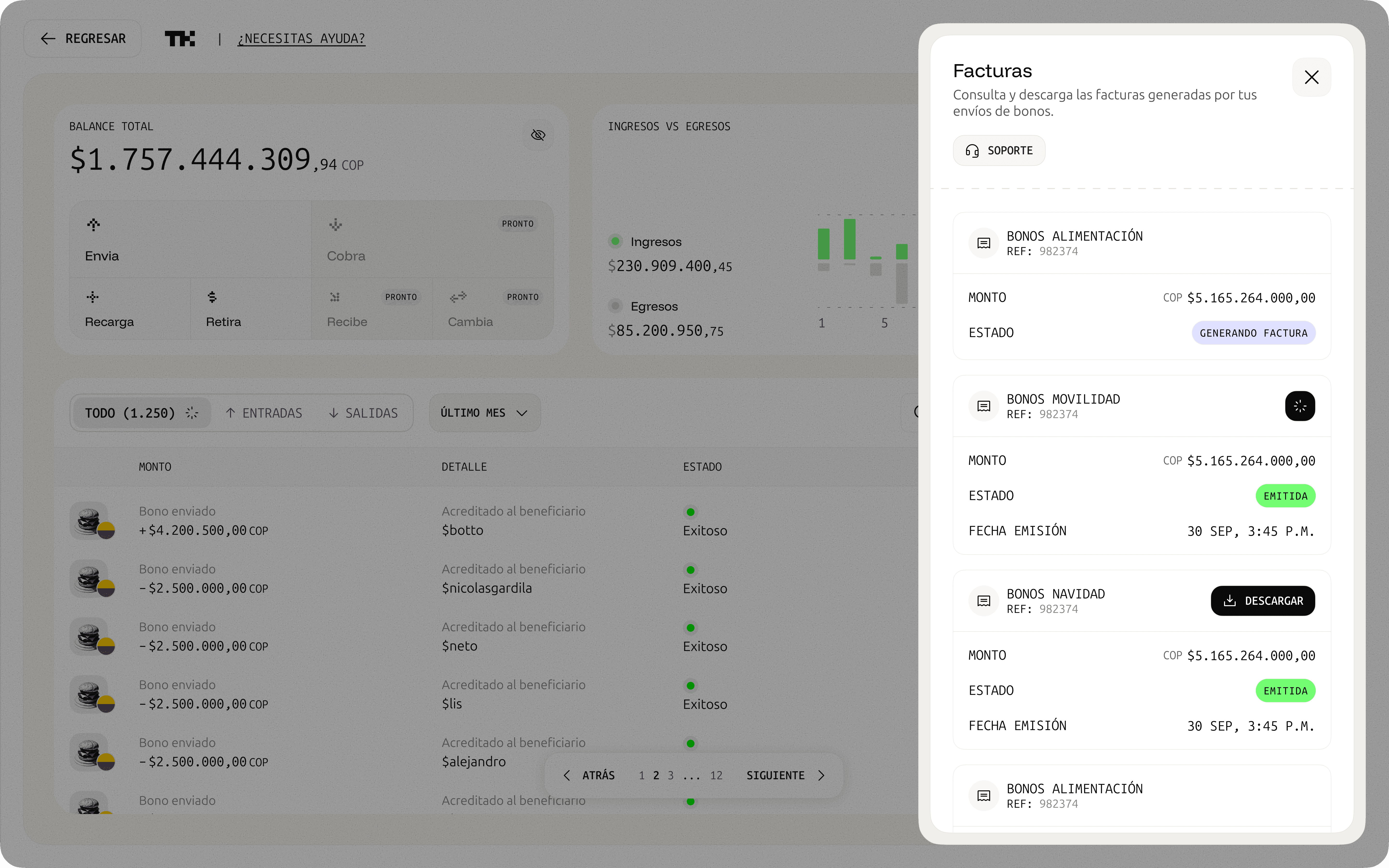Image resolution: width=1389 pixels, height=868 pixels.
Task: Click the $botto beneficiary name
Action: click(x=463, y=530)
